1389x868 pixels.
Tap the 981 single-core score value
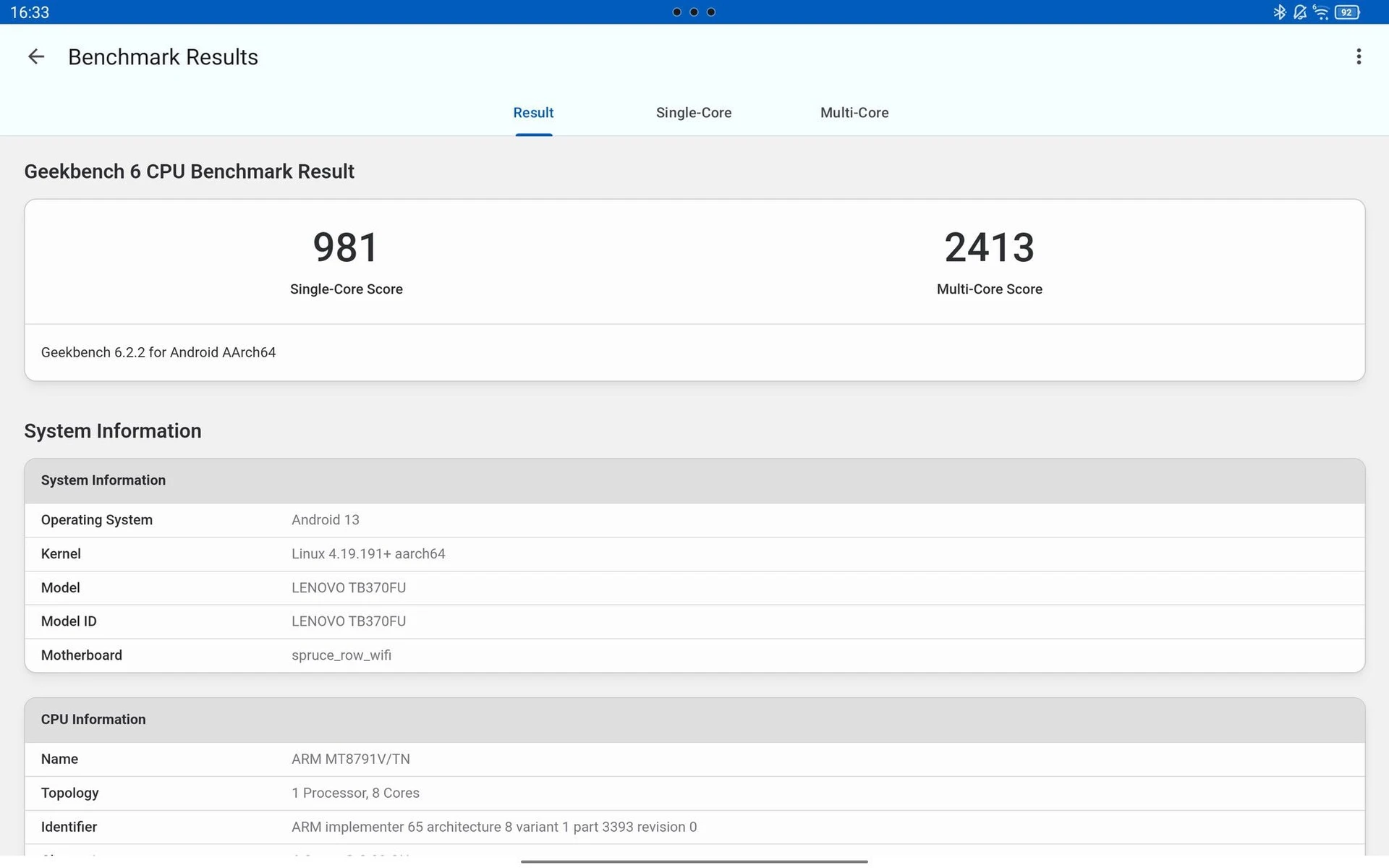click(x=346, y=247)
